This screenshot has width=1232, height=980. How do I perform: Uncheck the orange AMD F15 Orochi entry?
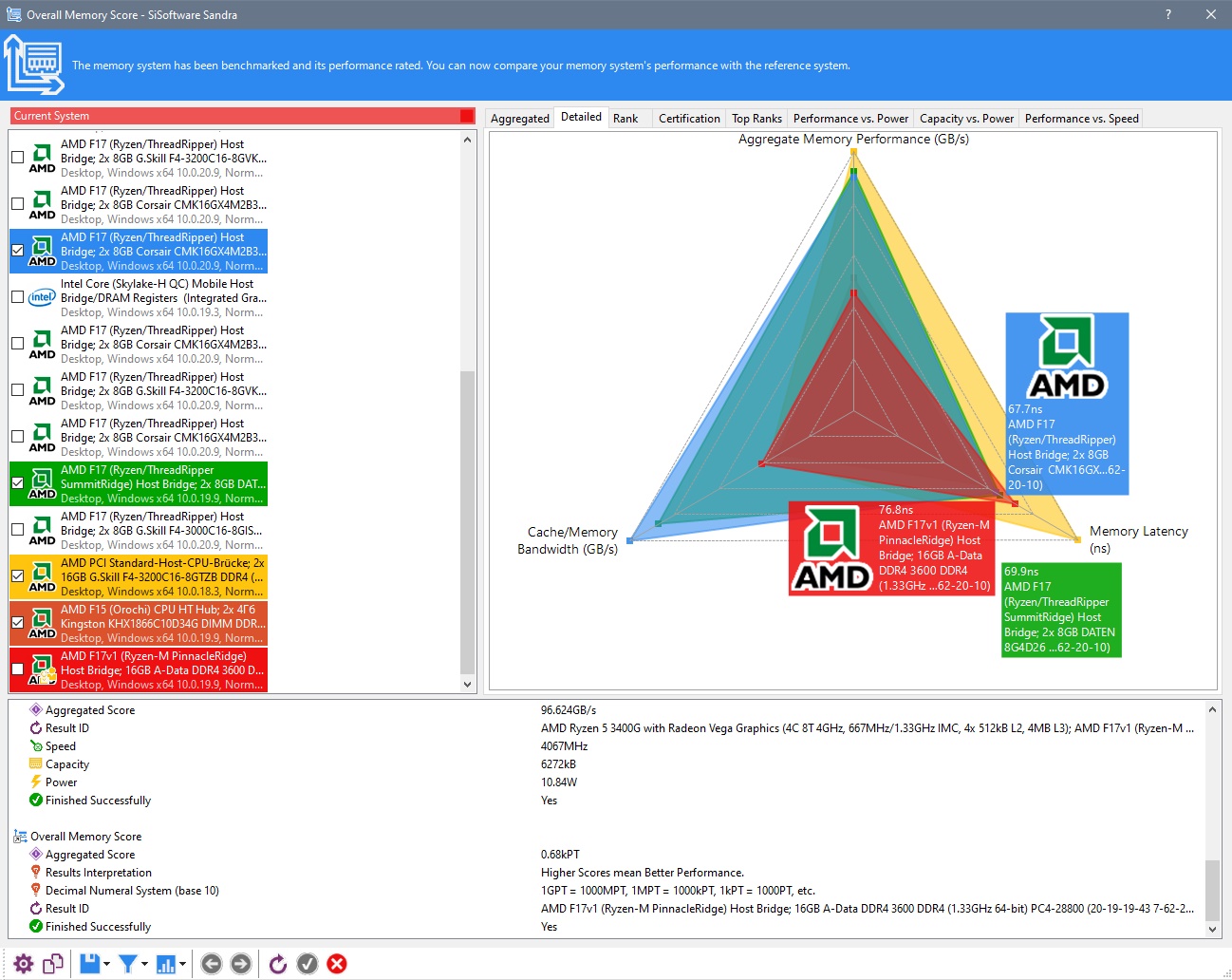[x=17, y=623]
